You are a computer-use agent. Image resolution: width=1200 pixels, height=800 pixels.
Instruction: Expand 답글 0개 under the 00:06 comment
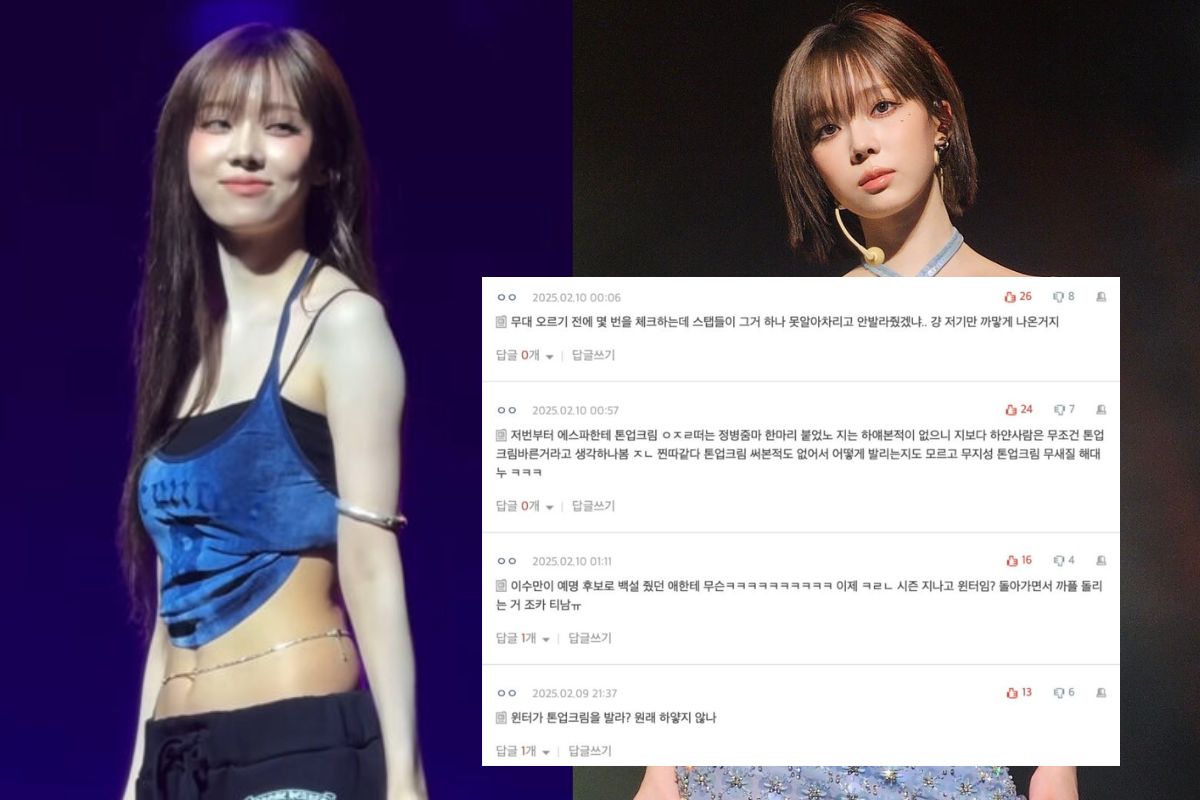coord(524,355)
